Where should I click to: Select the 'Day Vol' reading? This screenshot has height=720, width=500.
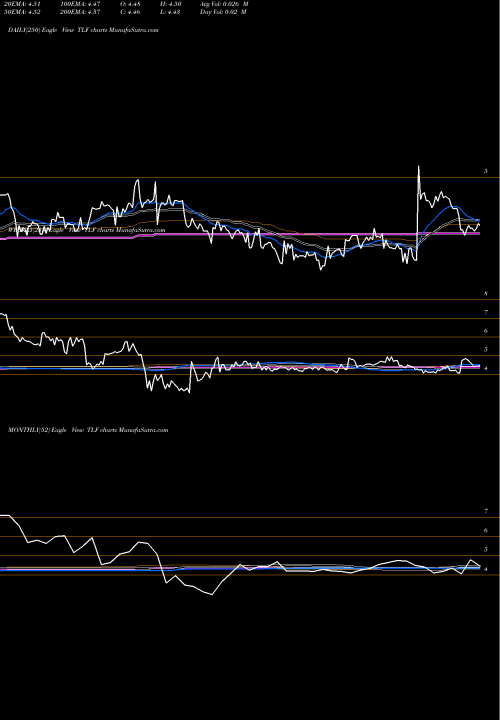click(x=223, y=12)
